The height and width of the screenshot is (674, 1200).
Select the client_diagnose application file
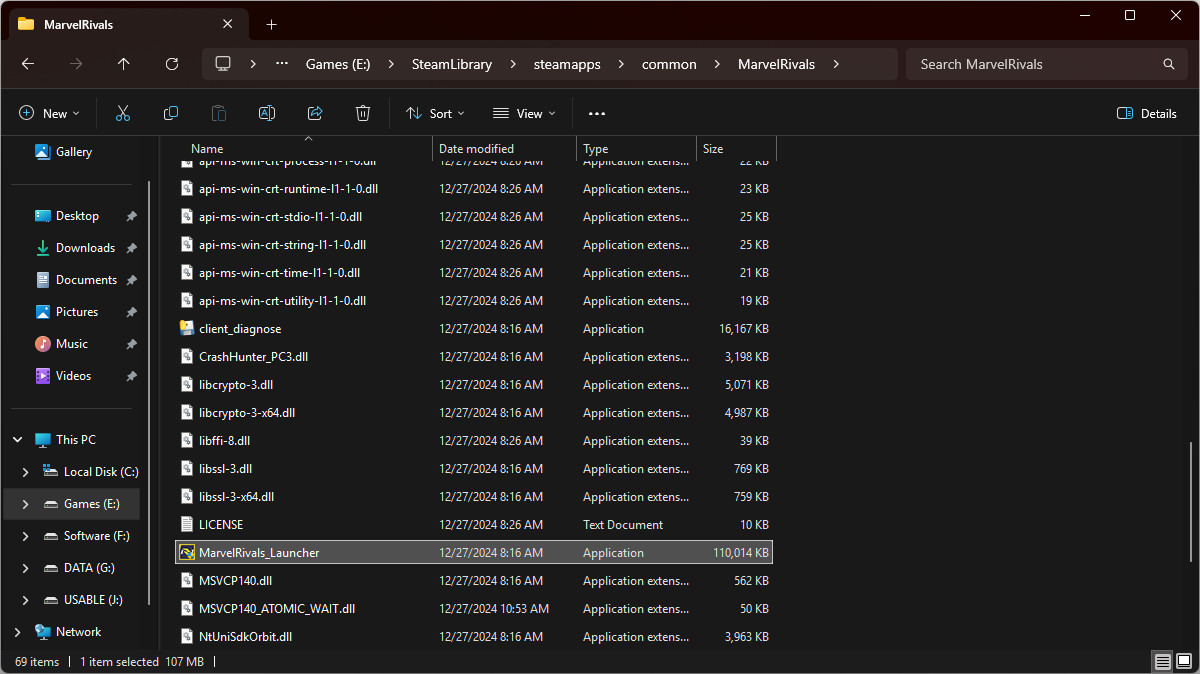[x=240, y=329]
